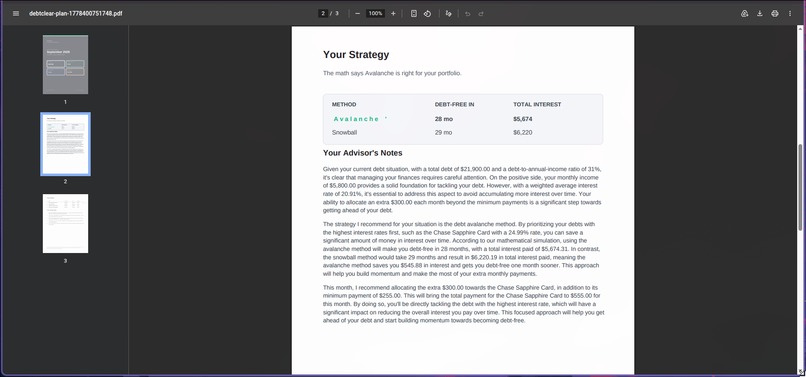Click the "$5,674" total interest value
Image resolution: width=806 pixels, height=377 pixels.
click(523, 119)
